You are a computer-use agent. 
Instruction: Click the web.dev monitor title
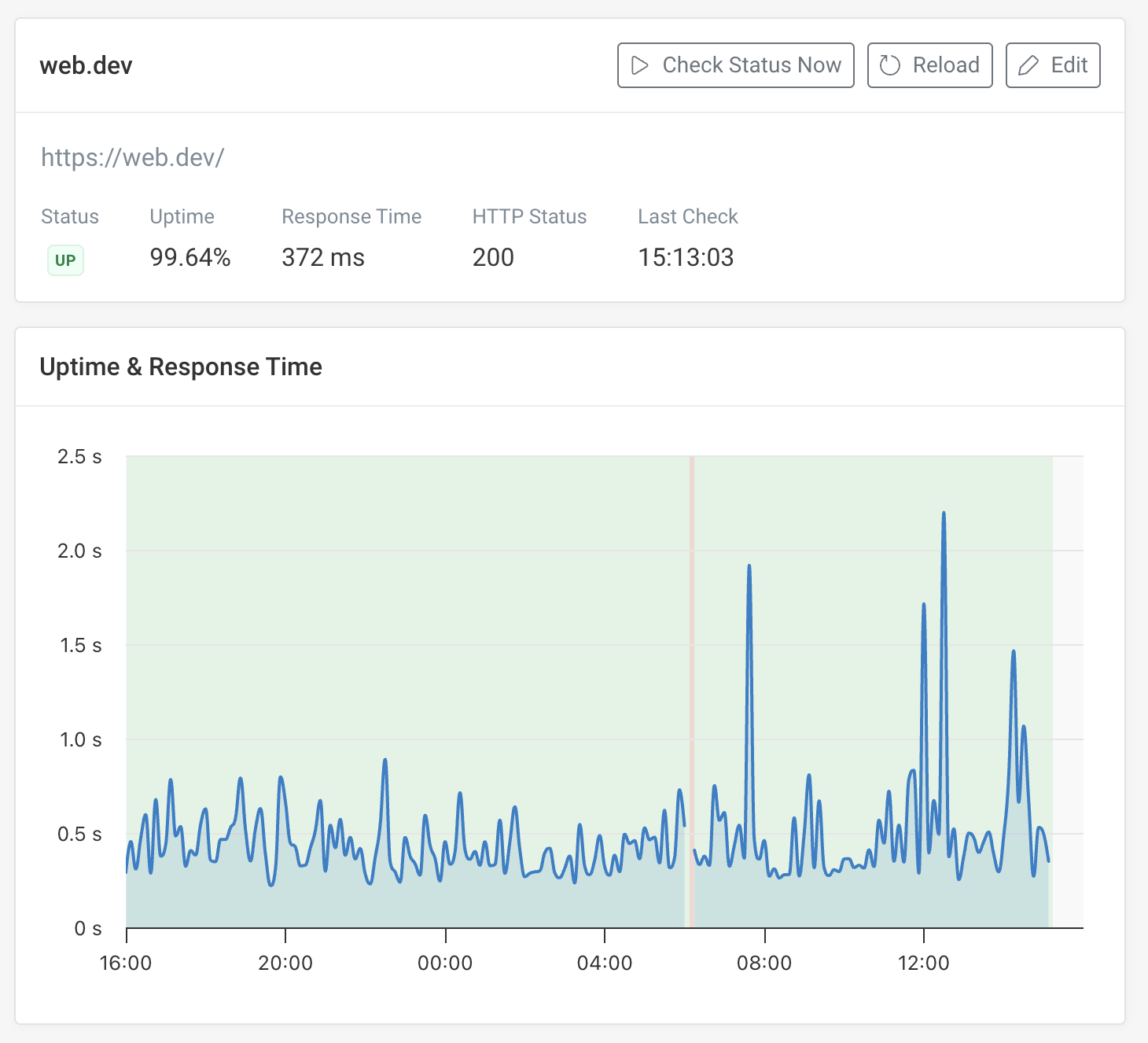(86, 65)
